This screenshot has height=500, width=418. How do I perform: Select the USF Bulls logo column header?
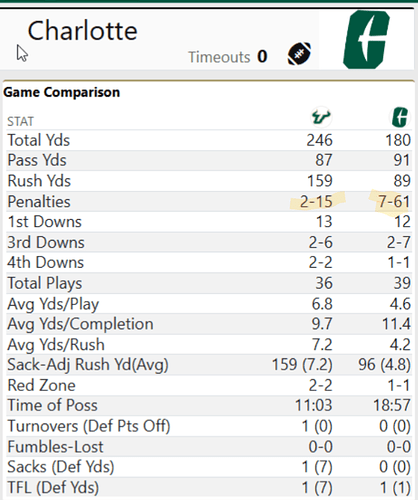(x=321, y=117)
